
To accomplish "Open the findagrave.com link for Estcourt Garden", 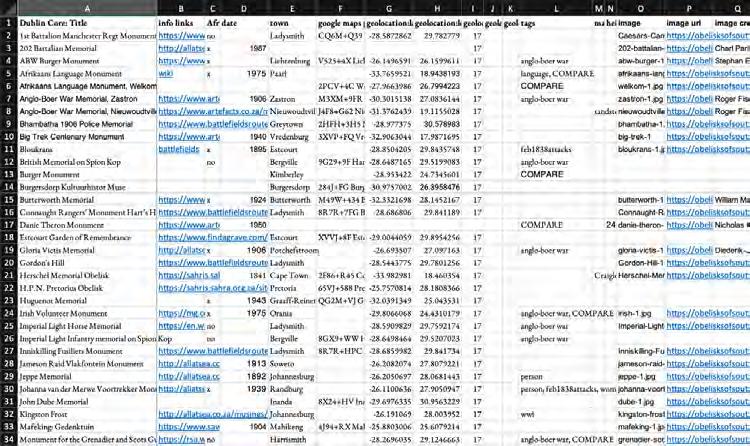I will tap(213, 237).
